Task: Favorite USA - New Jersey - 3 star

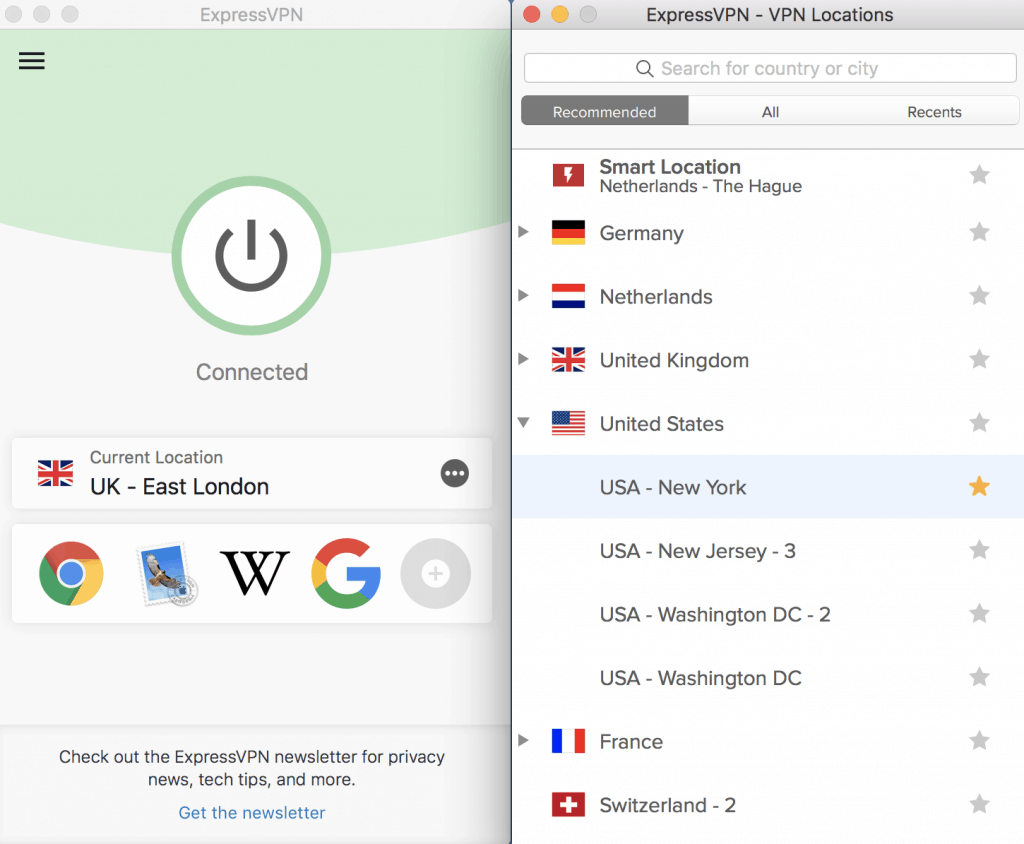Action: tap(979, 549)
